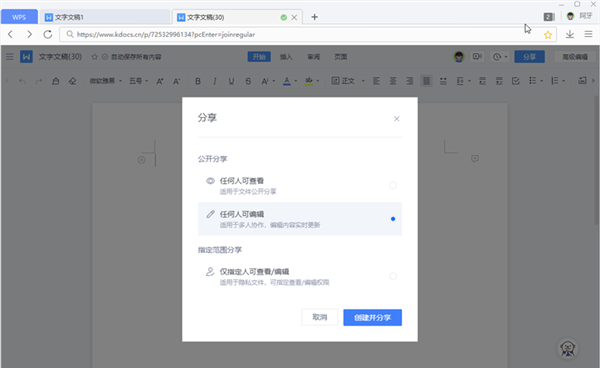Click the Strikethrough S icon
600x368 pixels.
click(x=248, y=81)
